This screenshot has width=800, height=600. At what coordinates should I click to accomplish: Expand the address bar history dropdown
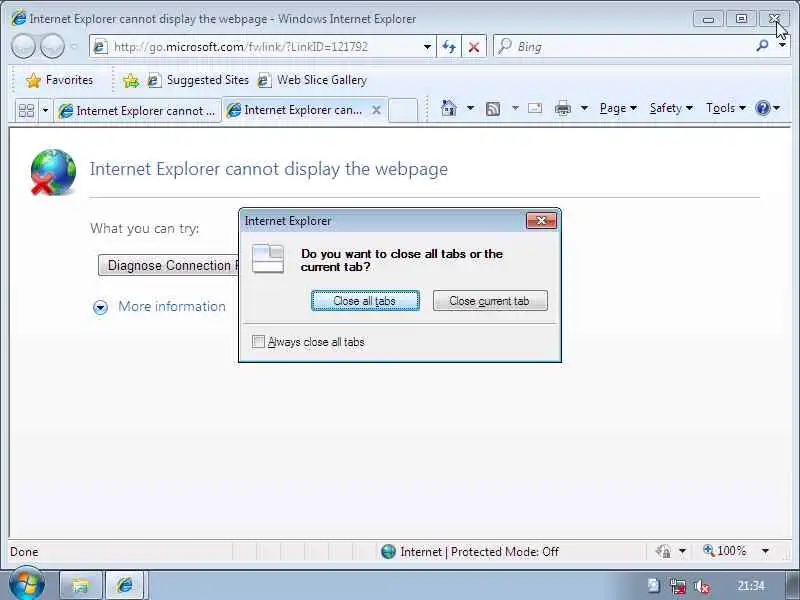pyautogui.click(x=428, y=47)
